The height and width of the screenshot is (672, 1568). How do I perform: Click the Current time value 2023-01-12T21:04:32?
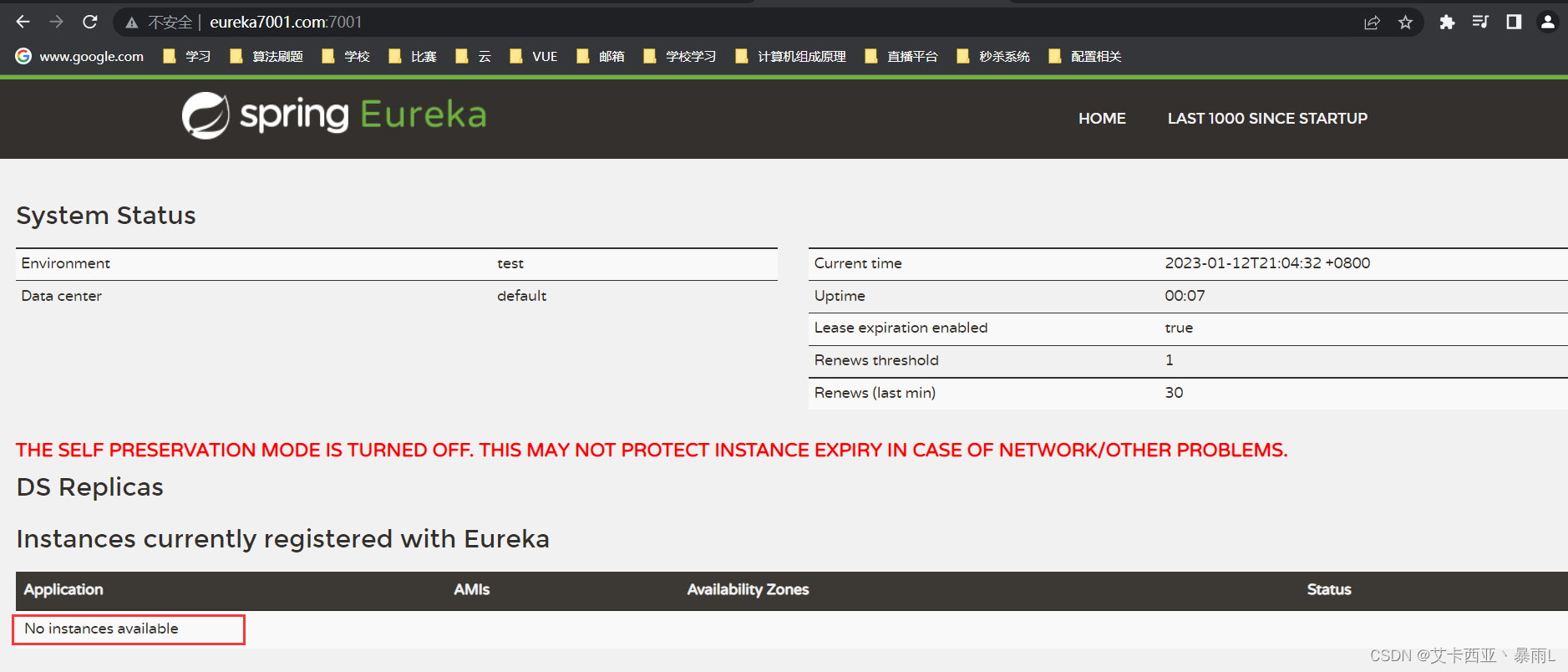pos(1267,263)
